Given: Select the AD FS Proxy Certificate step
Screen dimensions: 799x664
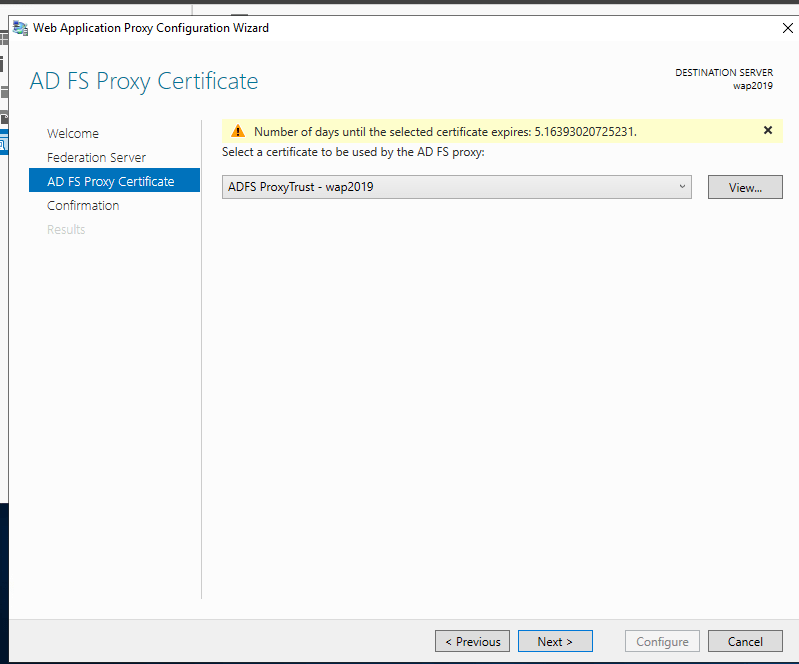Looking at the screenshot, I should [111, 181].
